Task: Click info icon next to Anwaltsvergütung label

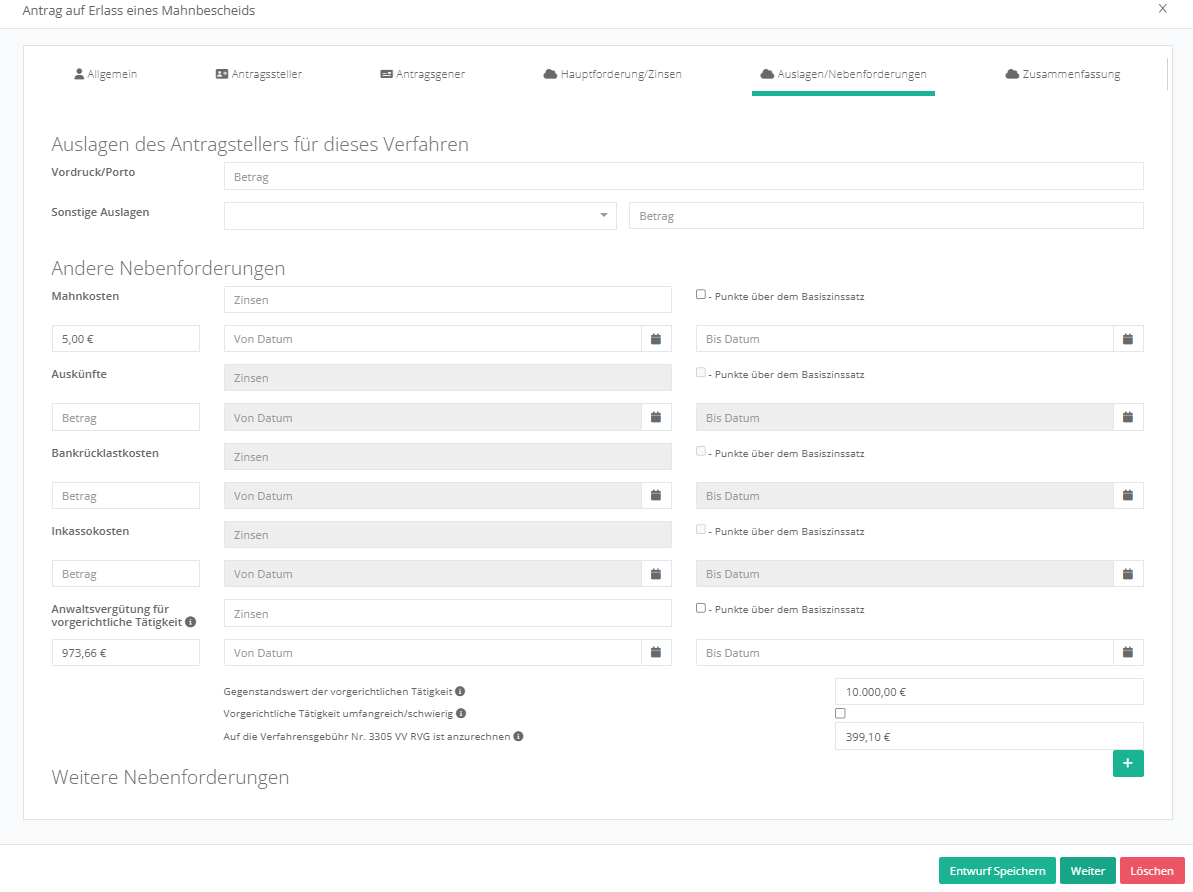Action: coord(191,622)
